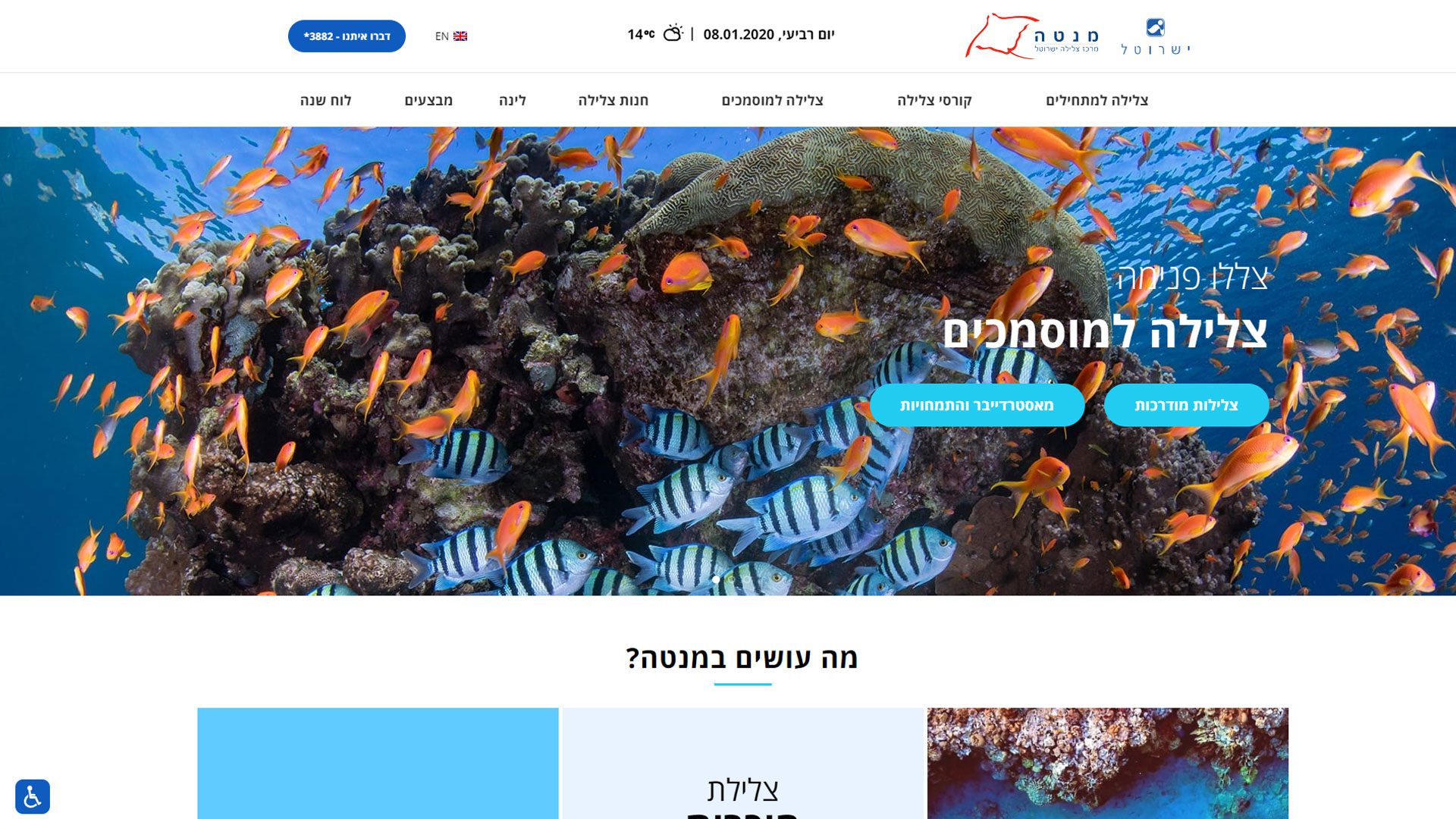Screen dimensions: 1456x819
Task: Switch language via EN link
Action: point(442,36)
